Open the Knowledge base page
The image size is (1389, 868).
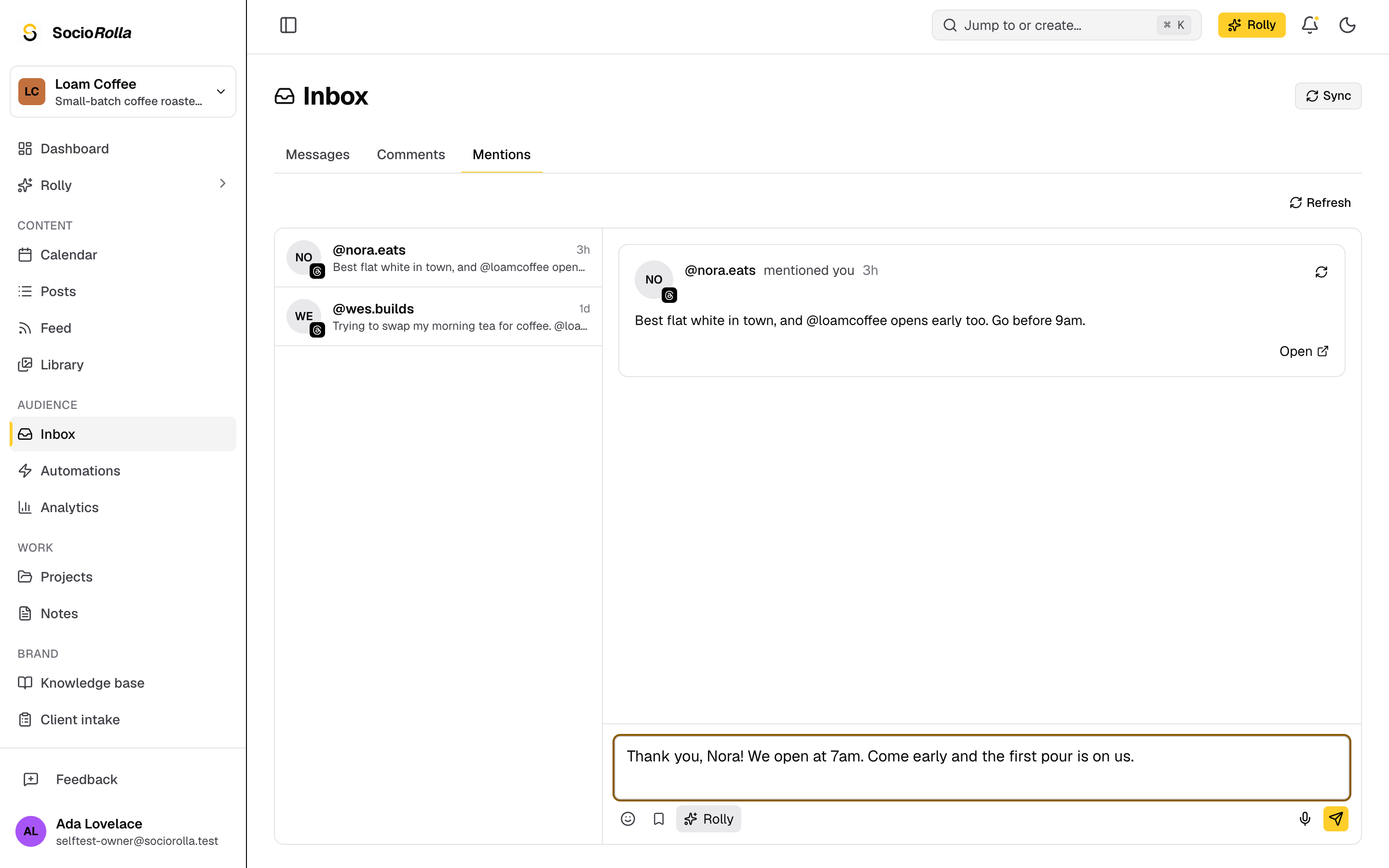[123, 682]
